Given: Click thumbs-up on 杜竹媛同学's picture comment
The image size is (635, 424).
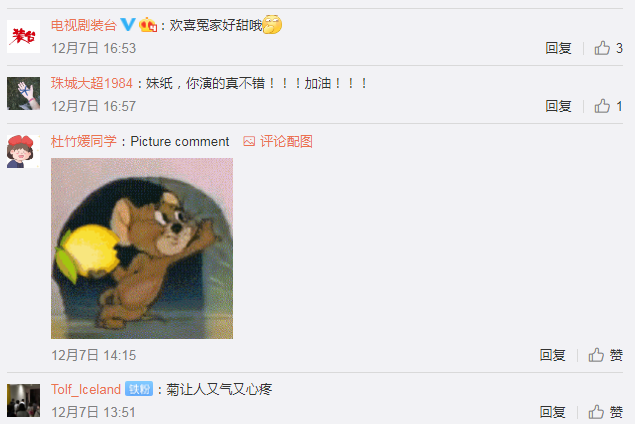Looking at the screenshot, I should (x=596, y=355).
